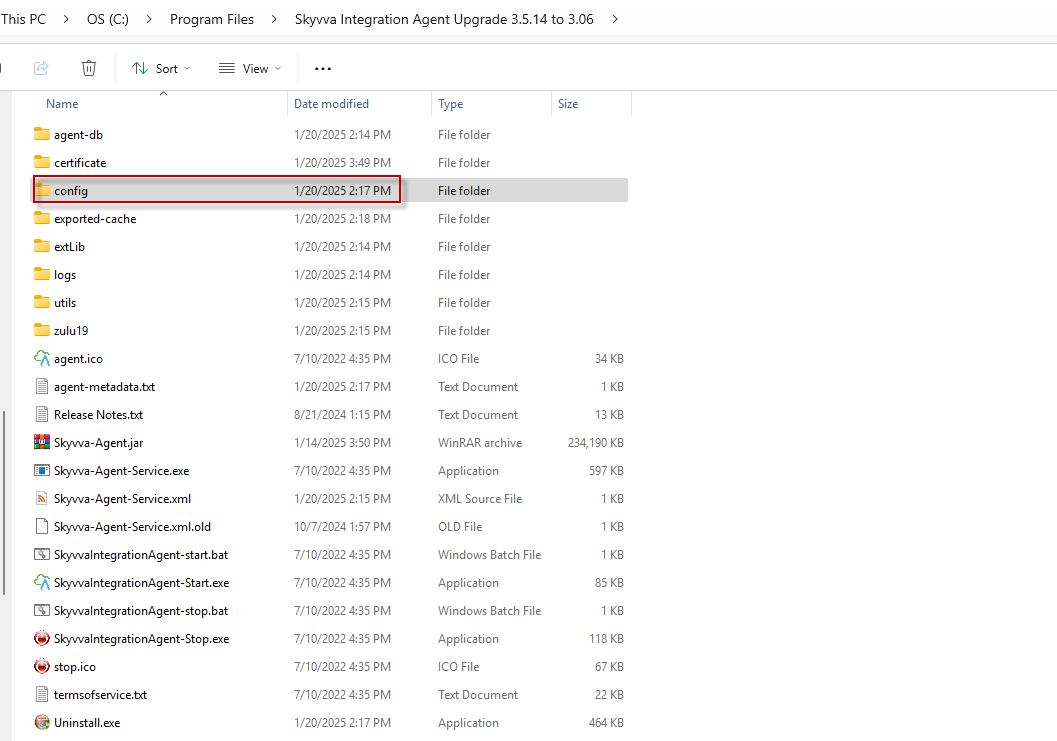The width and height of the screenshot is (1057, 741).
Task: Select the Release Notes.txt file
Action: point(98,415)
